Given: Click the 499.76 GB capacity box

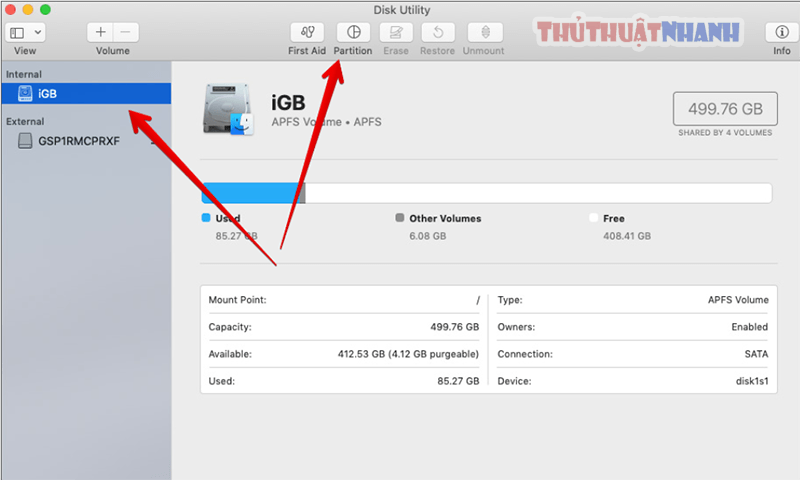Looking at the screenshot, I should tap(725, 109).
